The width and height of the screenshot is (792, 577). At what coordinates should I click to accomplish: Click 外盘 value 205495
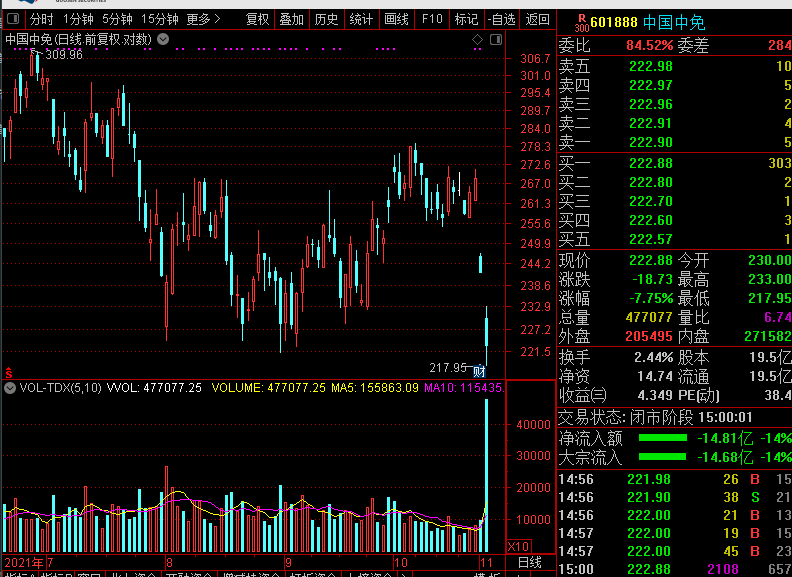(649, 336)
